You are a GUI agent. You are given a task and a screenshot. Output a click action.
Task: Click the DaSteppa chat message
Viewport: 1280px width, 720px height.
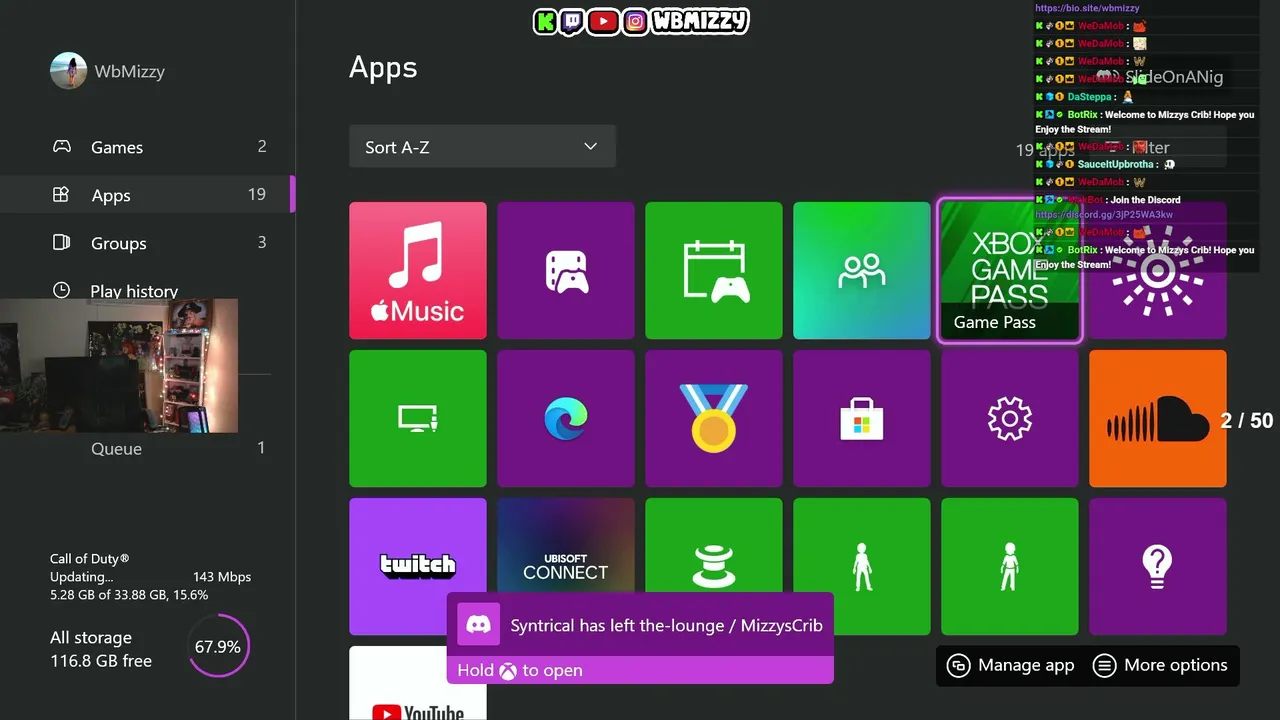1085,97
